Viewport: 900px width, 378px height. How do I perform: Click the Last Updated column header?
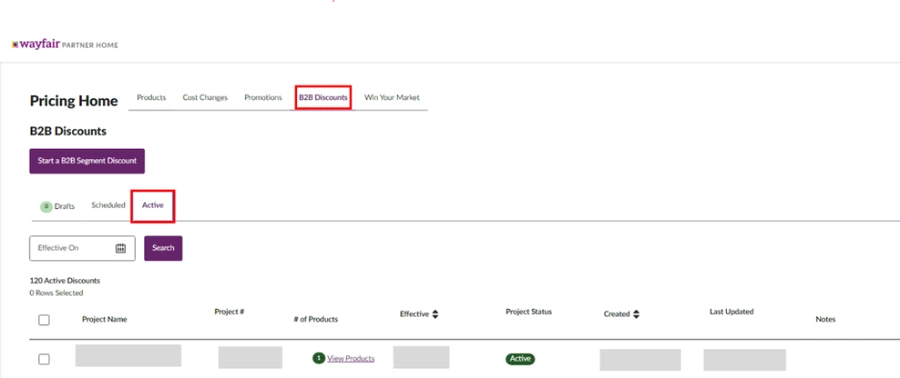click(x=731, y=312)
